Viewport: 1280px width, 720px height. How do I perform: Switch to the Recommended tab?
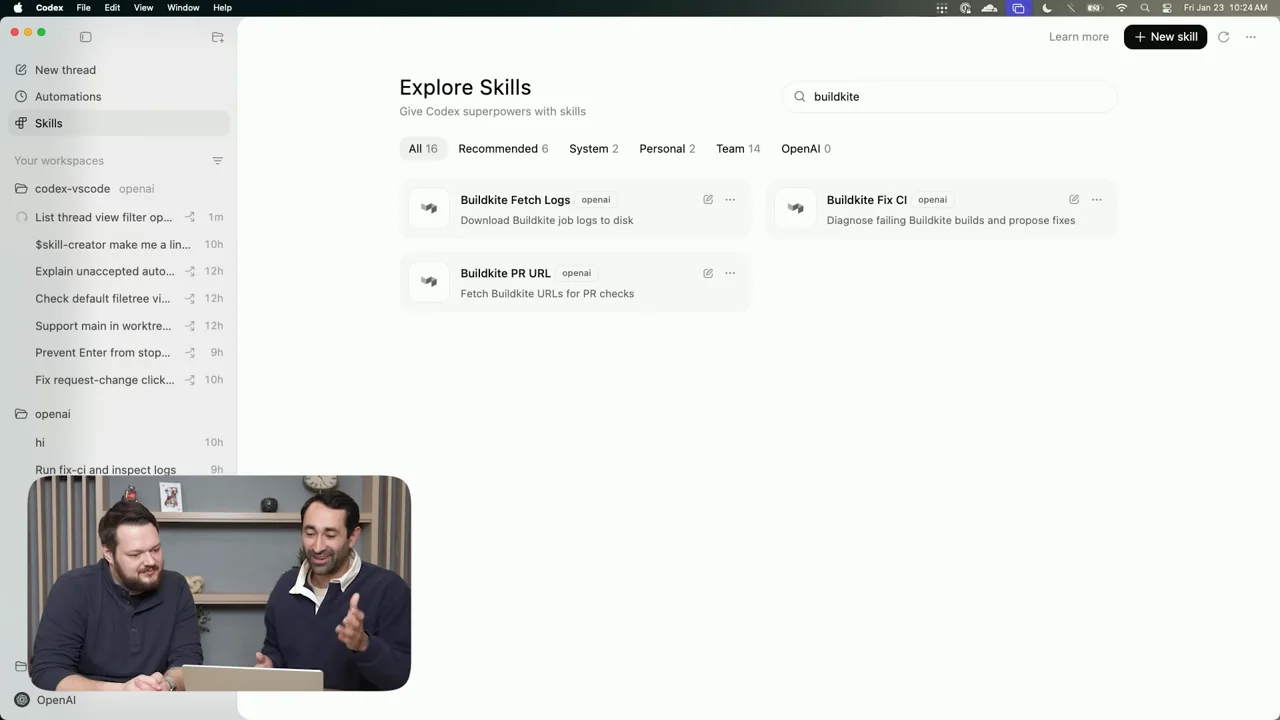[x=503, y=149]
